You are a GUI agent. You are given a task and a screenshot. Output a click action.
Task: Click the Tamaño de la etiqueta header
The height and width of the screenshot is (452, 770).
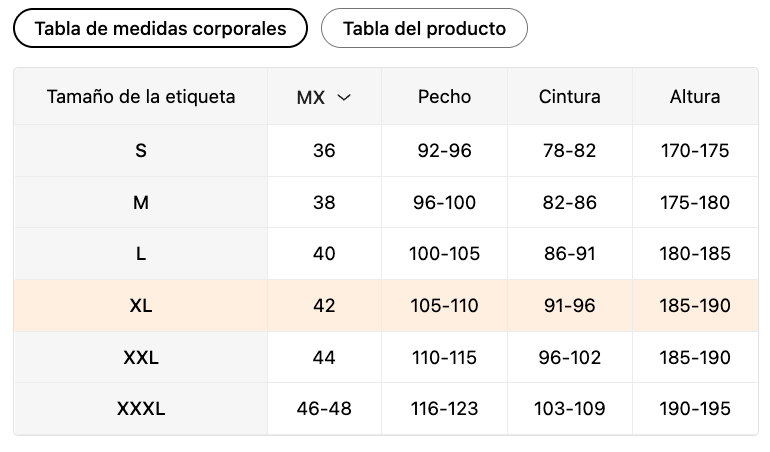point(141,97)
